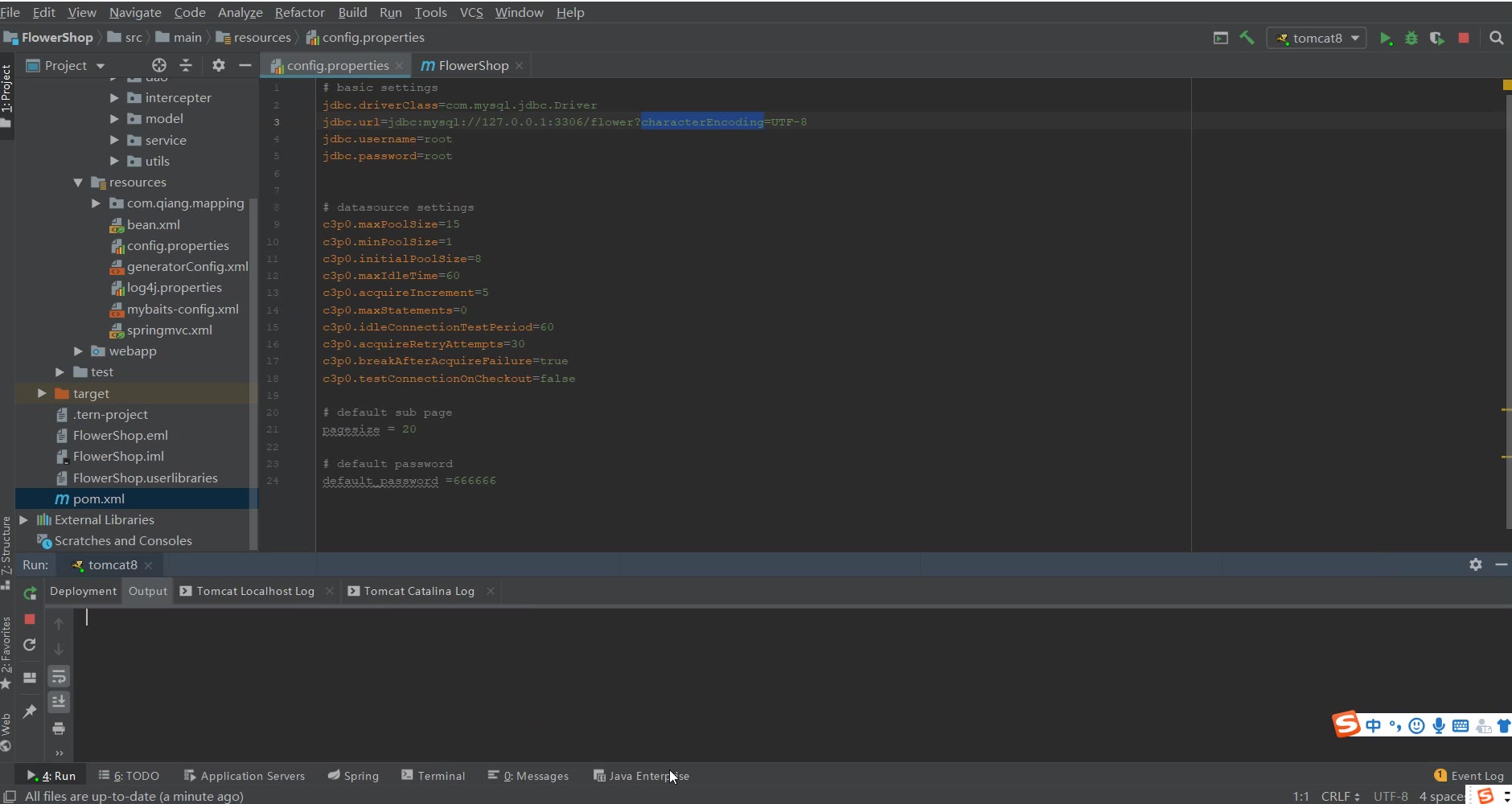Rerun tomcat8 in Run panel
1512x804 pixels.
(31, 593)
